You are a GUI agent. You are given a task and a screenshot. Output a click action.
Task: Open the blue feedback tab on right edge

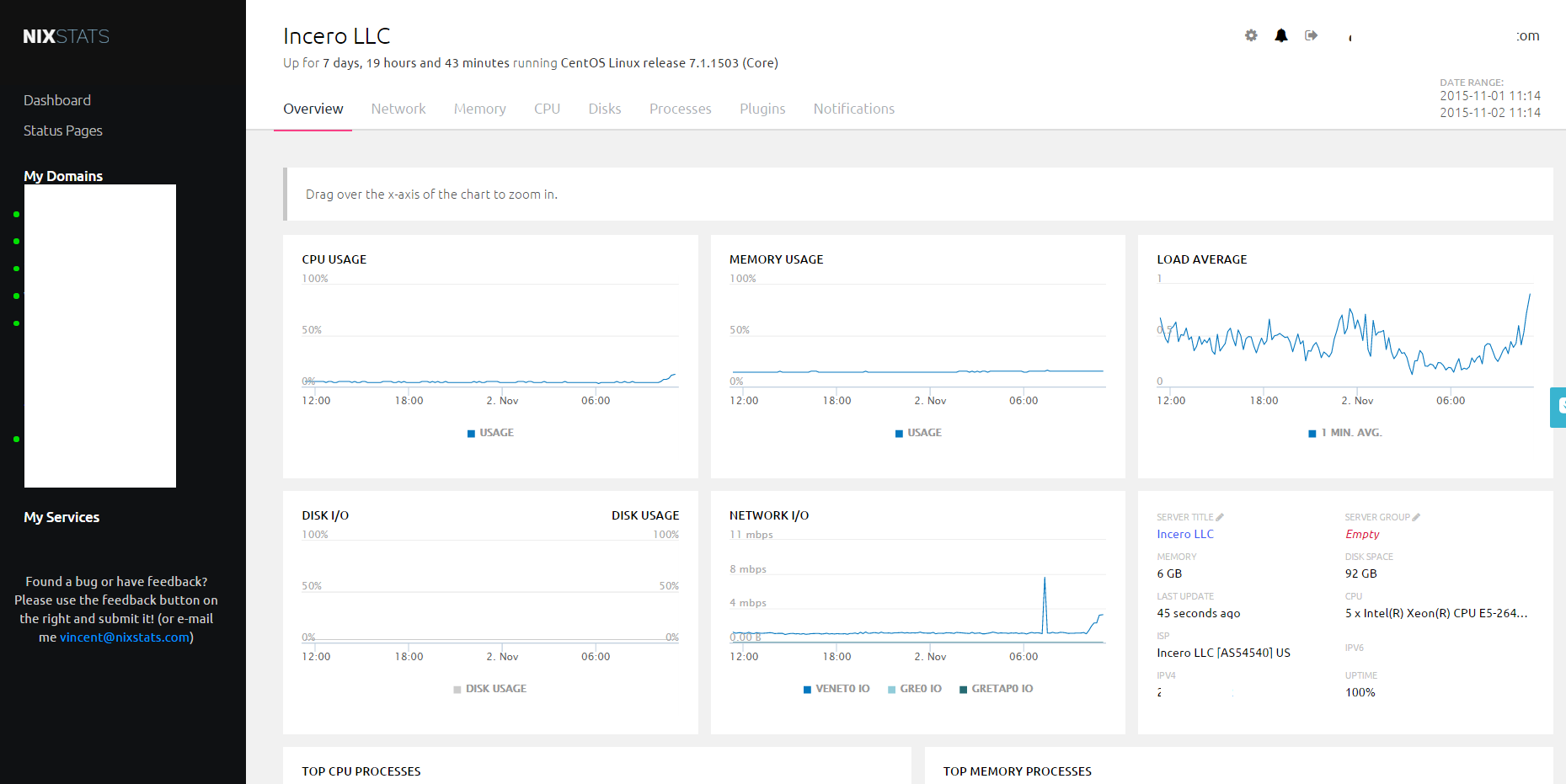(x=1558, y=407)
